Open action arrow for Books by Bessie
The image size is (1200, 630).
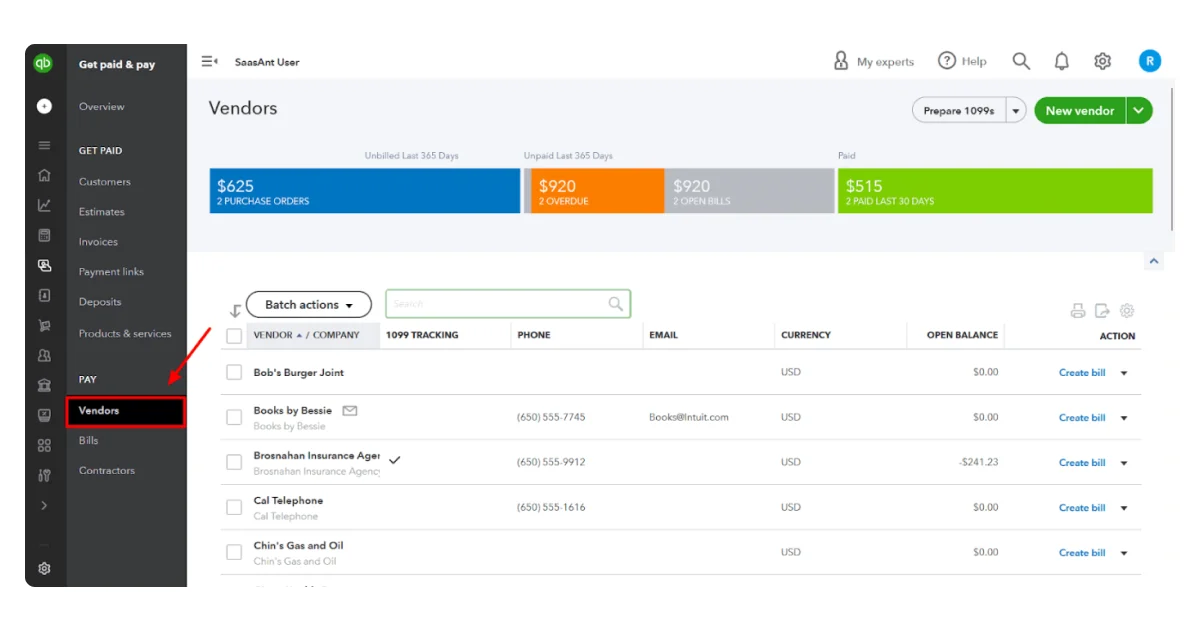click(x=1124, y=418)
